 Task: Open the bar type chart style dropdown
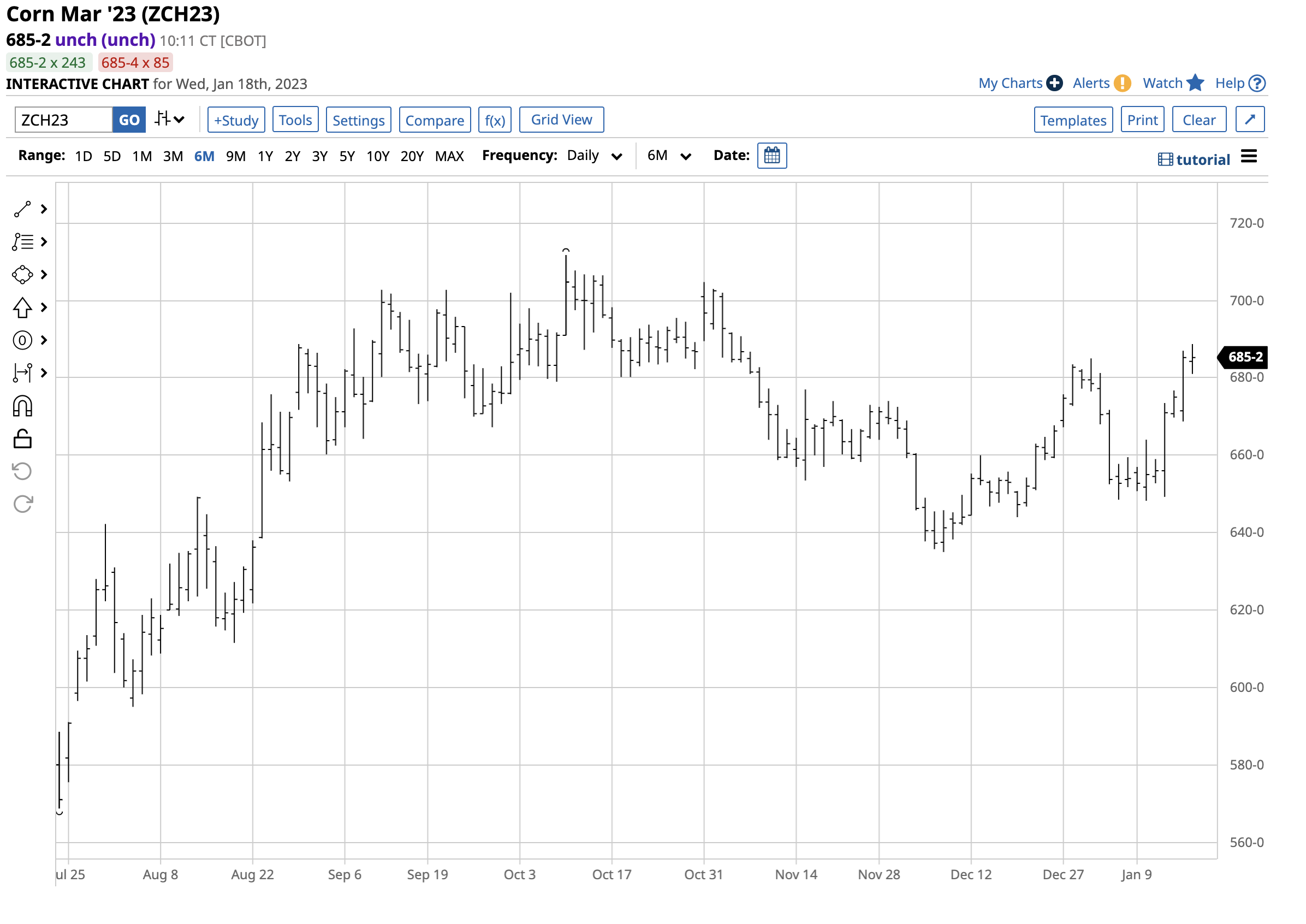[x=169, y=120]
